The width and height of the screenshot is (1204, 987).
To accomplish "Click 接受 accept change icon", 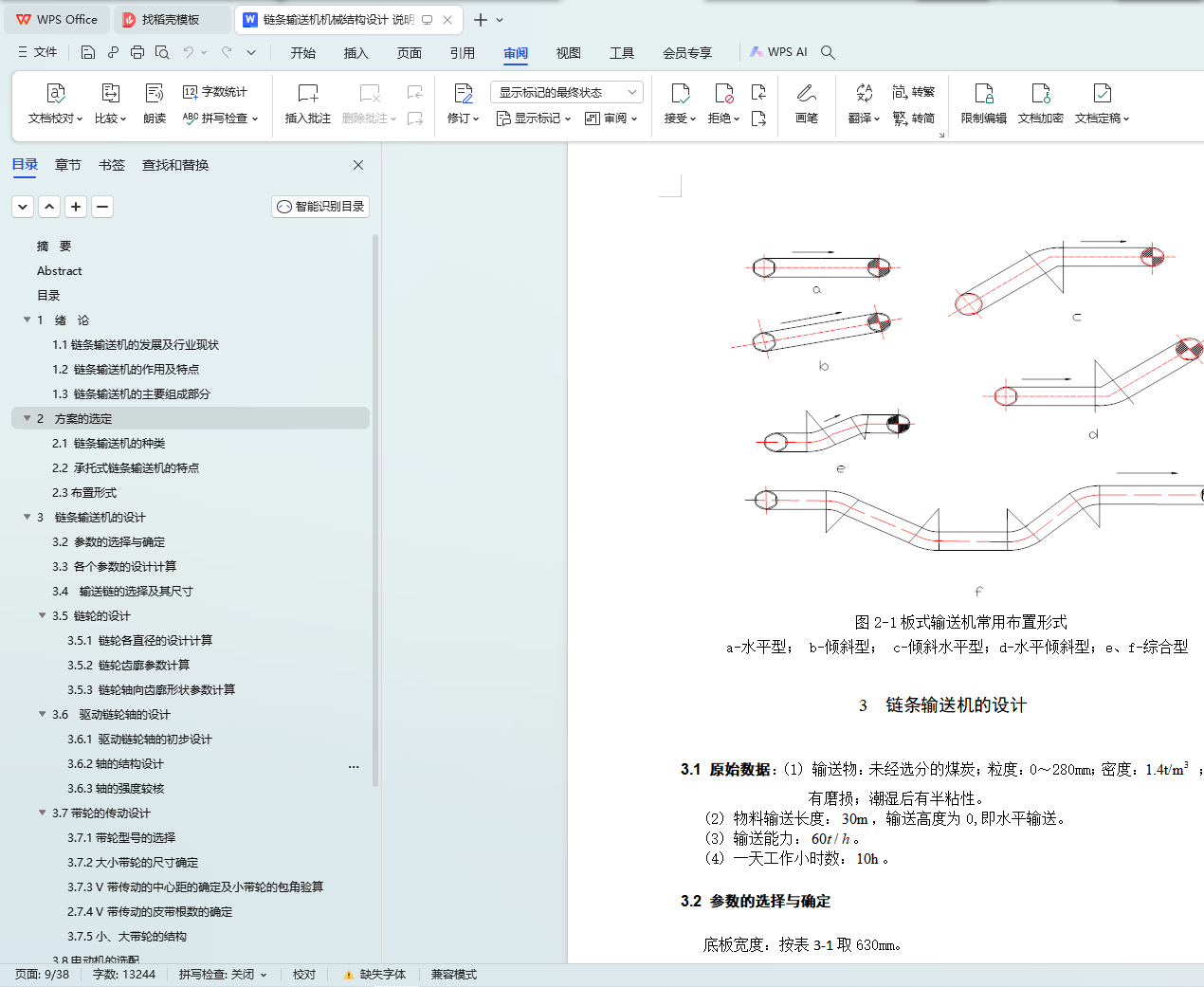I will click(680, 93).
